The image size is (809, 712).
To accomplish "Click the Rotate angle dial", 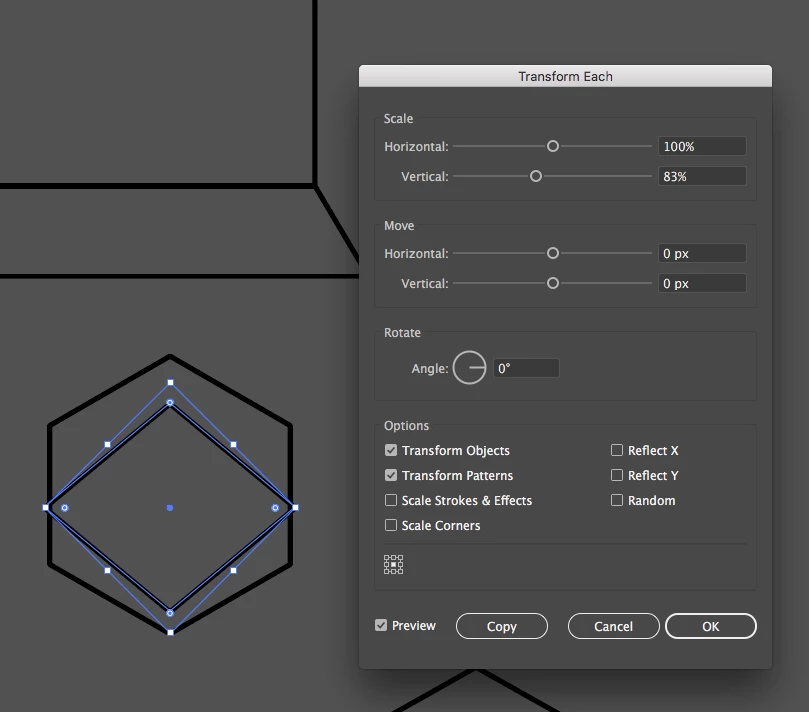I will (469, 368).
